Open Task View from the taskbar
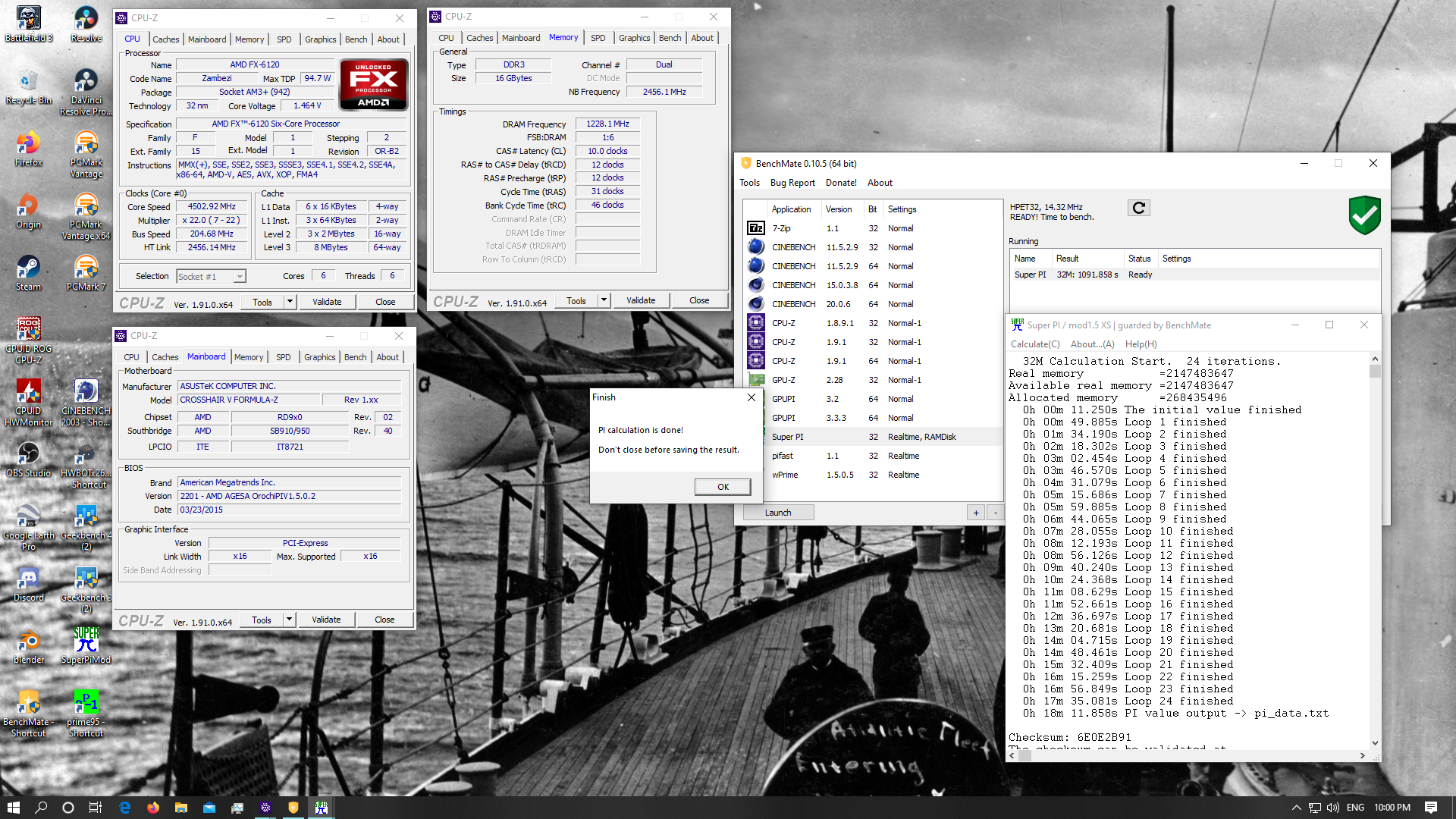The image size is (1456, 819). click(x=96, y=808)
